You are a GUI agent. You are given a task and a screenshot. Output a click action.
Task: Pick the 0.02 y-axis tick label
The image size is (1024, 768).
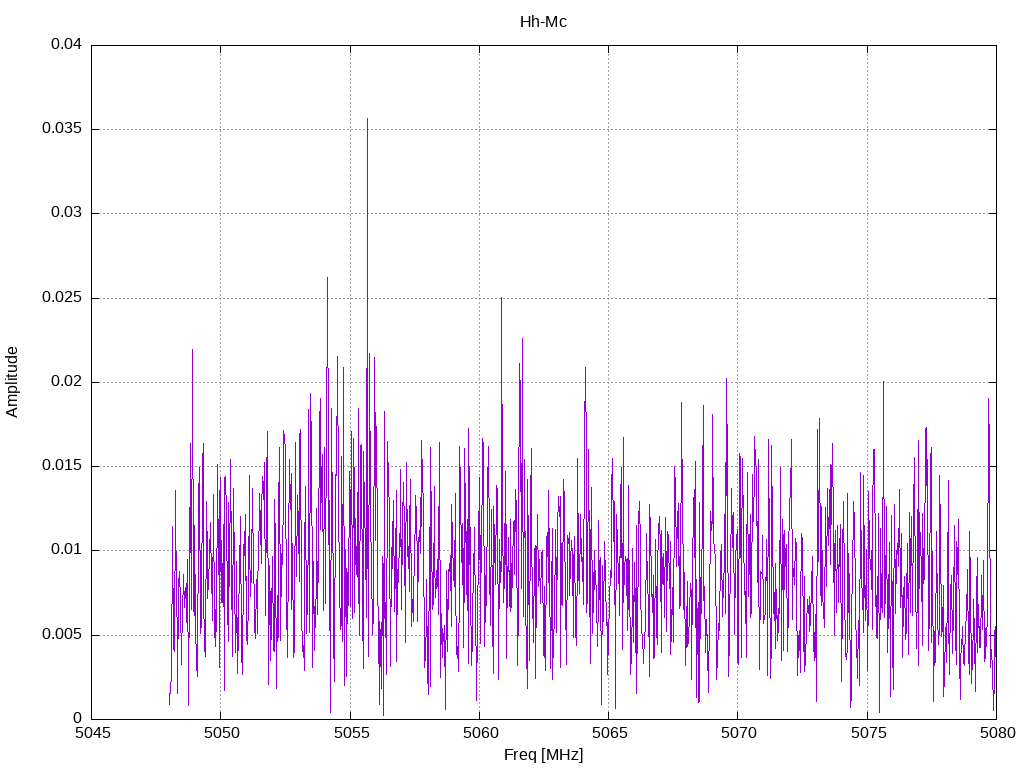(x=67, y=382)
